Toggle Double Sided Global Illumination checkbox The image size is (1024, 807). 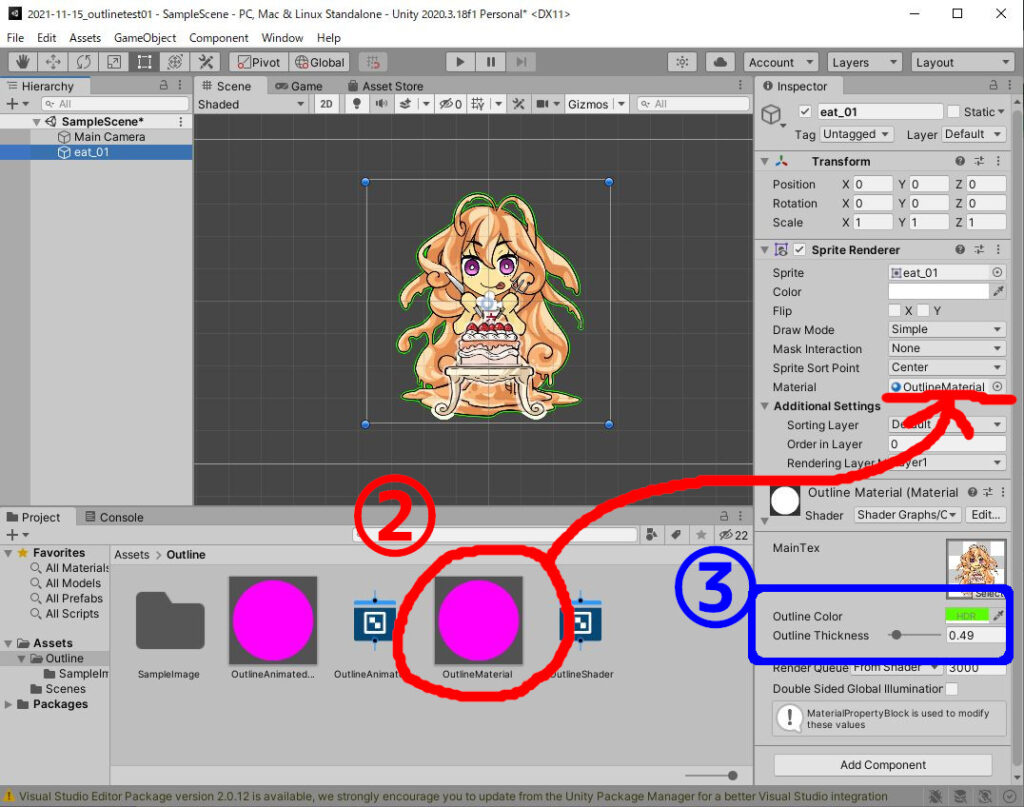pyautogui.click(x=952, y=689)
